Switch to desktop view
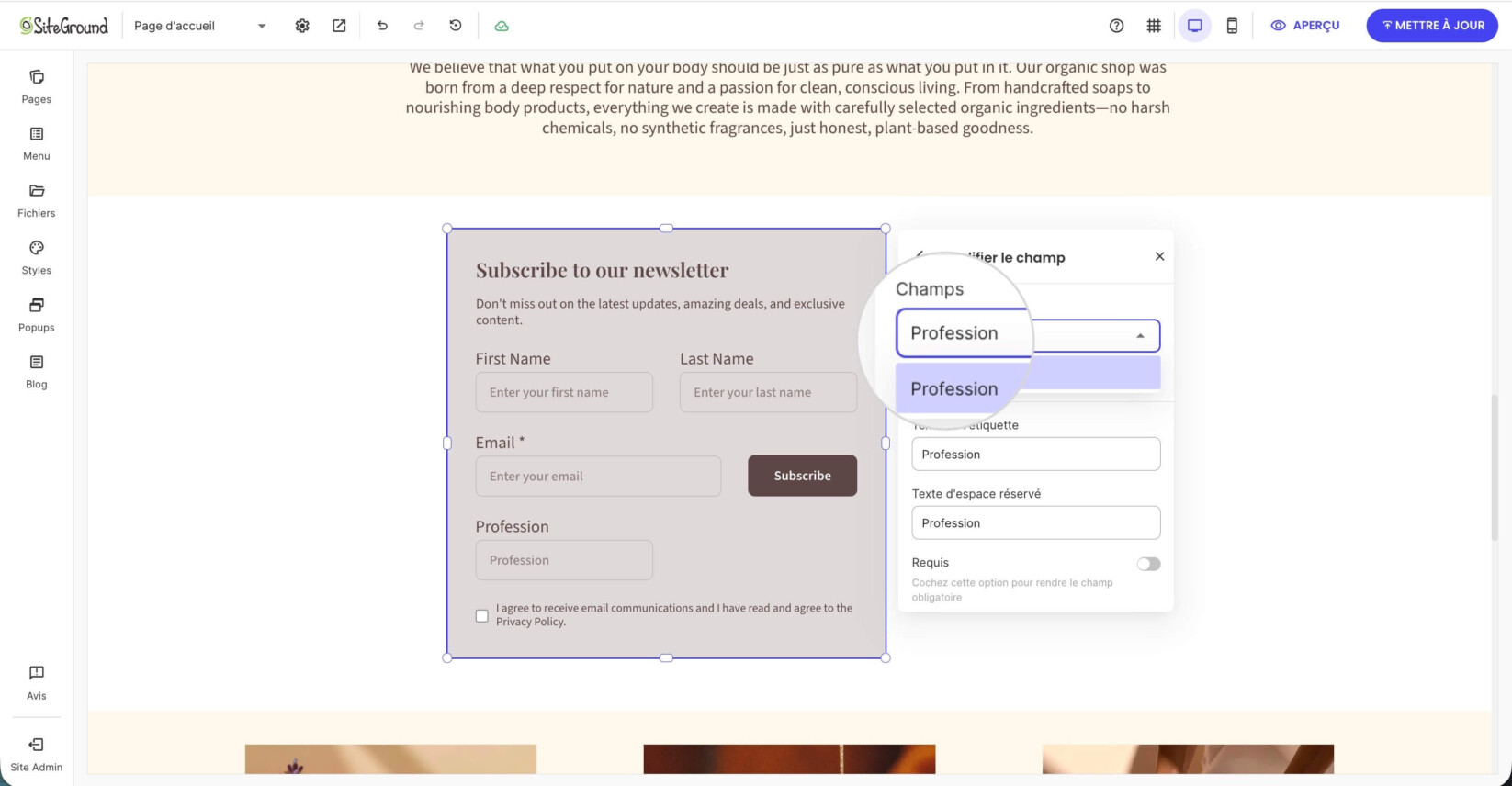This screenshot has height=786, width=1512. click(x=1194, y=26)
